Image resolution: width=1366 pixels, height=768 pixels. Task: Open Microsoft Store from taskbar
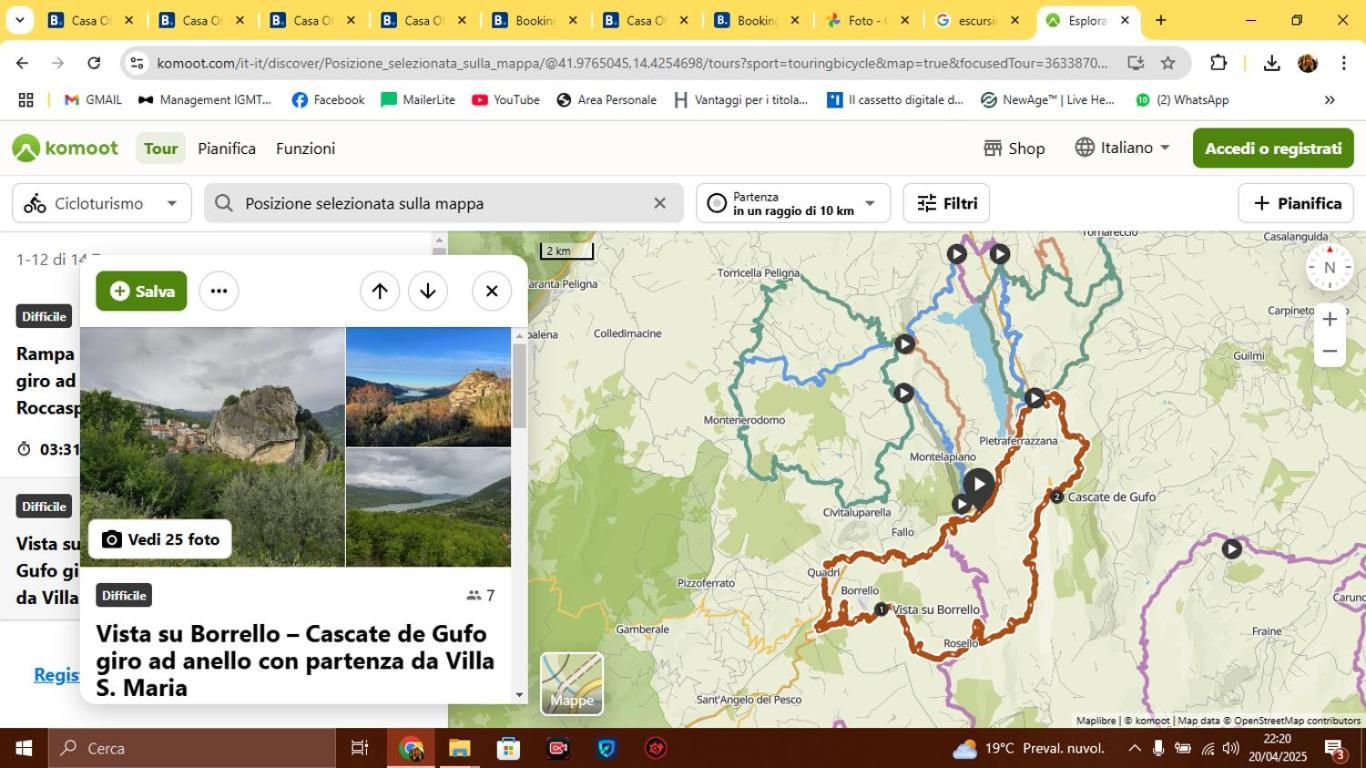[508, 748]
